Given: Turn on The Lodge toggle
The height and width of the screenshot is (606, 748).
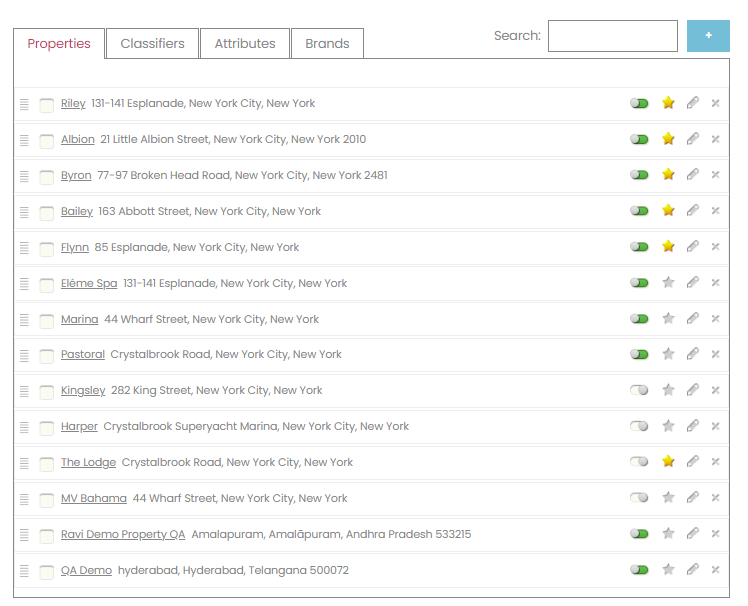Looking at the screenshot, I should pyautogui.click(x=639, y=461).
